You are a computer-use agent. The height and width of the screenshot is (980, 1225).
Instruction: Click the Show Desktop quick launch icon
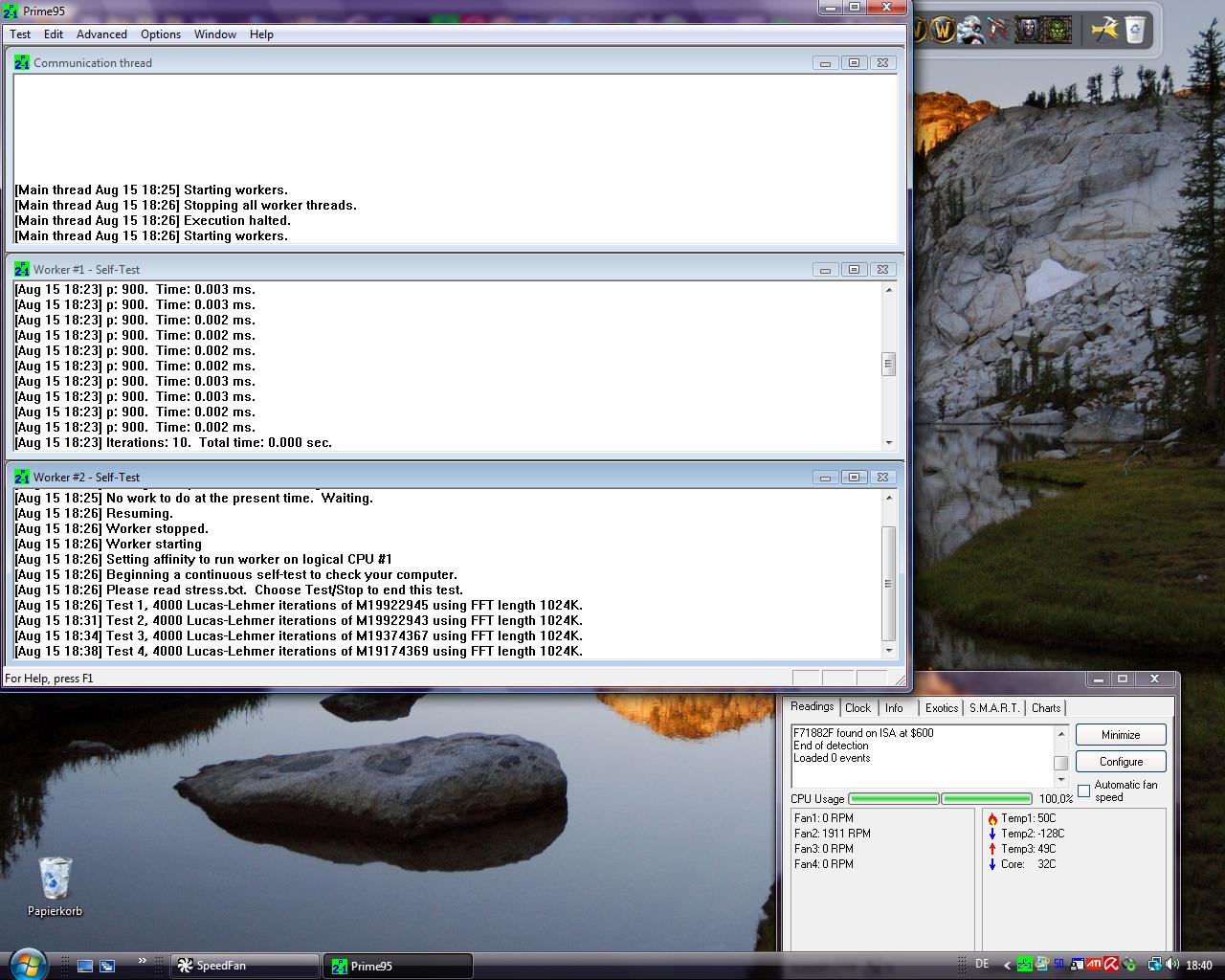coord(85,966)
